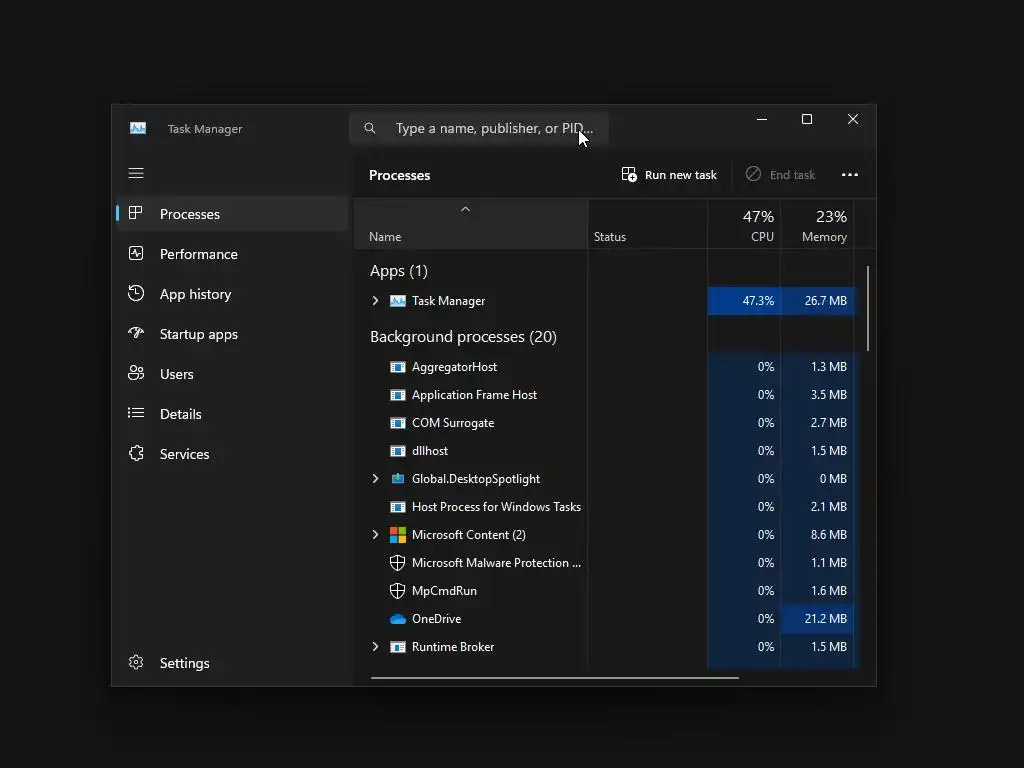Select the Application Frame Host process name
1024x768 pixels.
474,395
